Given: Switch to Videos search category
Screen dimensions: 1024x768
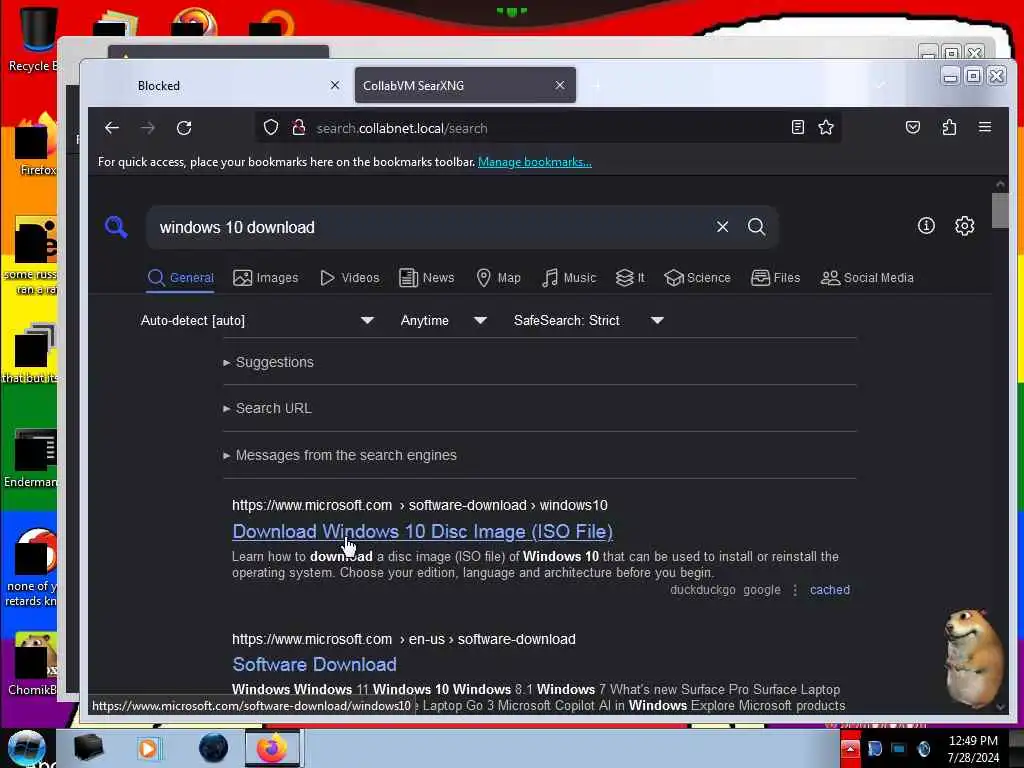Looking at the screenshot, I should click(349, 278).
